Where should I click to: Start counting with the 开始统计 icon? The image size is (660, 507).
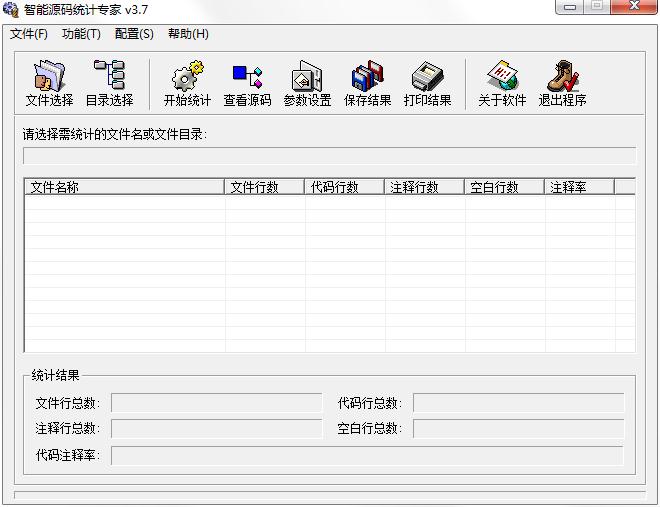[x=187, y=83]
